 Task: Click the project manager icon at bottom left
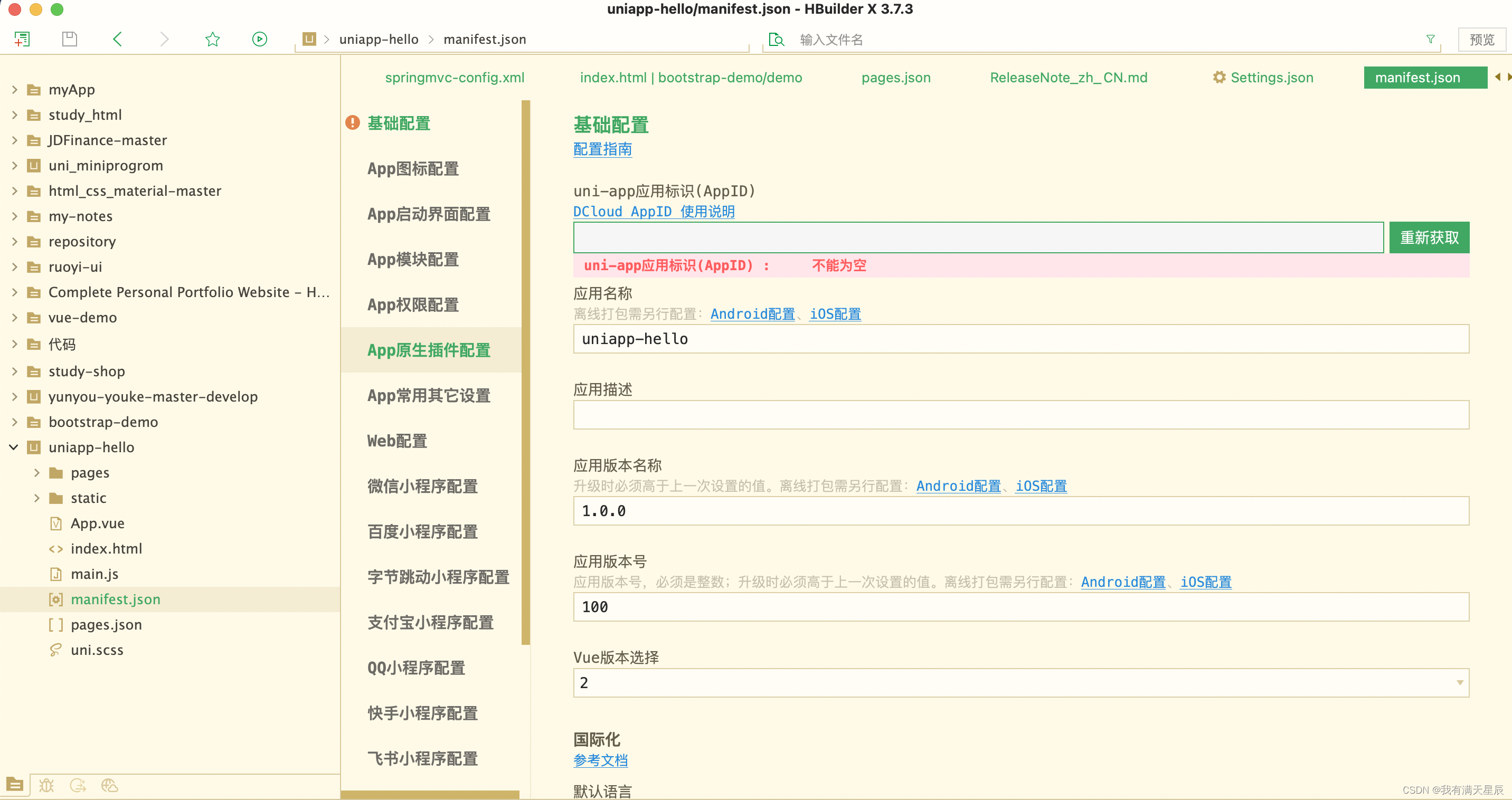tap(15, 785)
